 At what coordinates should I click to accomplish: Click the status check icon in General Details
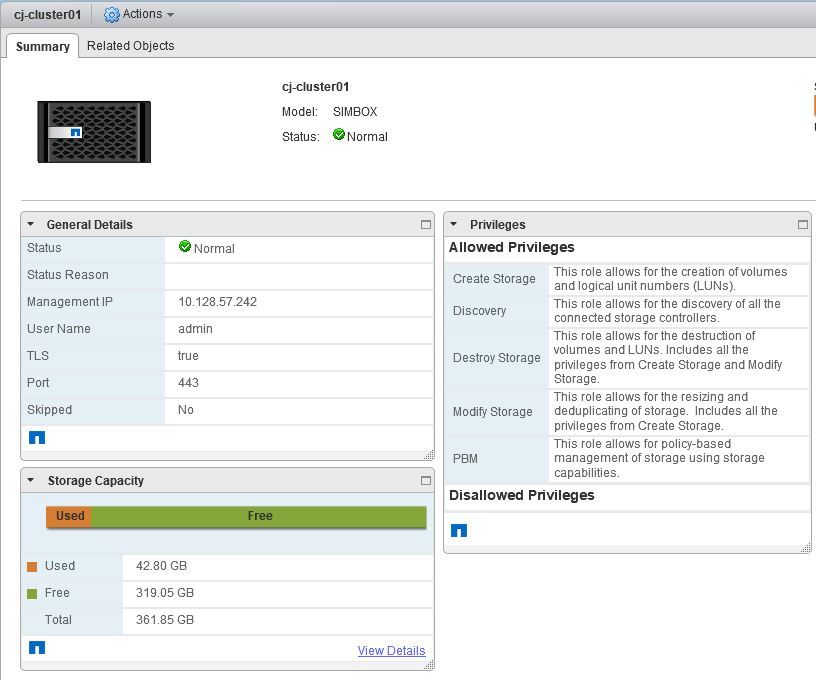pyautogui.click(x=184, y=247)
